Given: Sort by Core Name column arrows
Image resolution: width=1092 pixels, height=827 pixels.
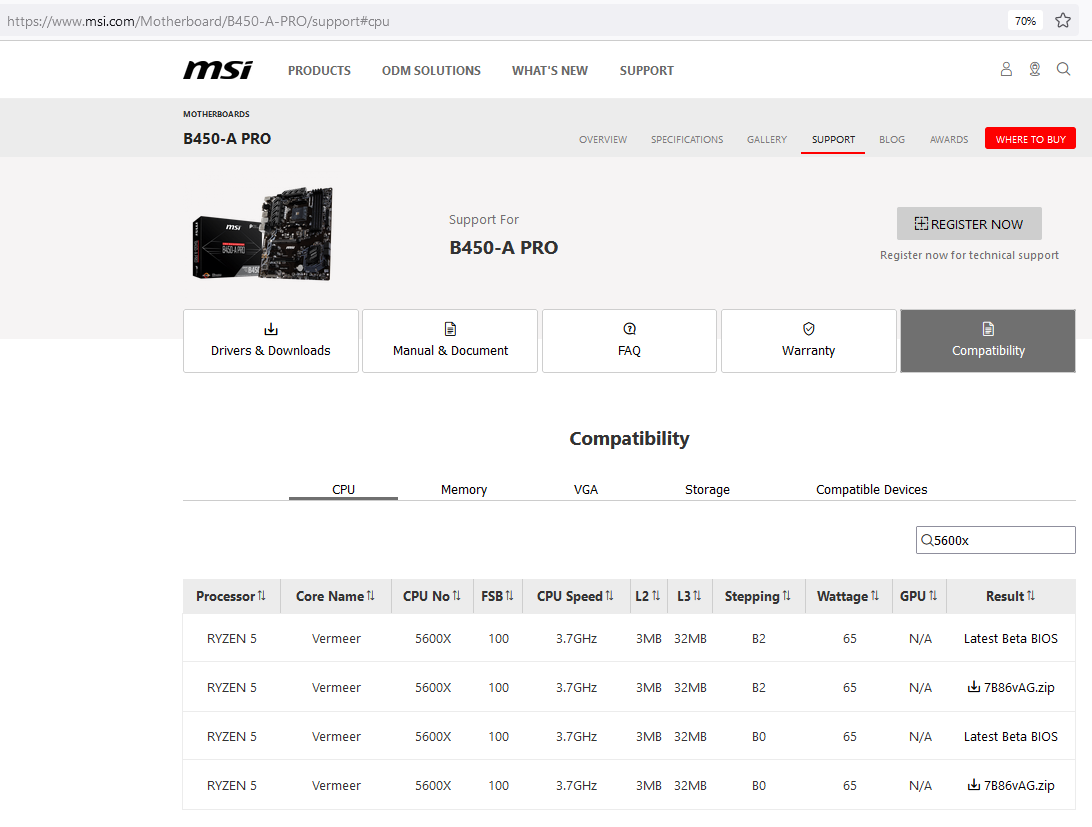Looking at the screenshot, I should click(x=370, y=596).
